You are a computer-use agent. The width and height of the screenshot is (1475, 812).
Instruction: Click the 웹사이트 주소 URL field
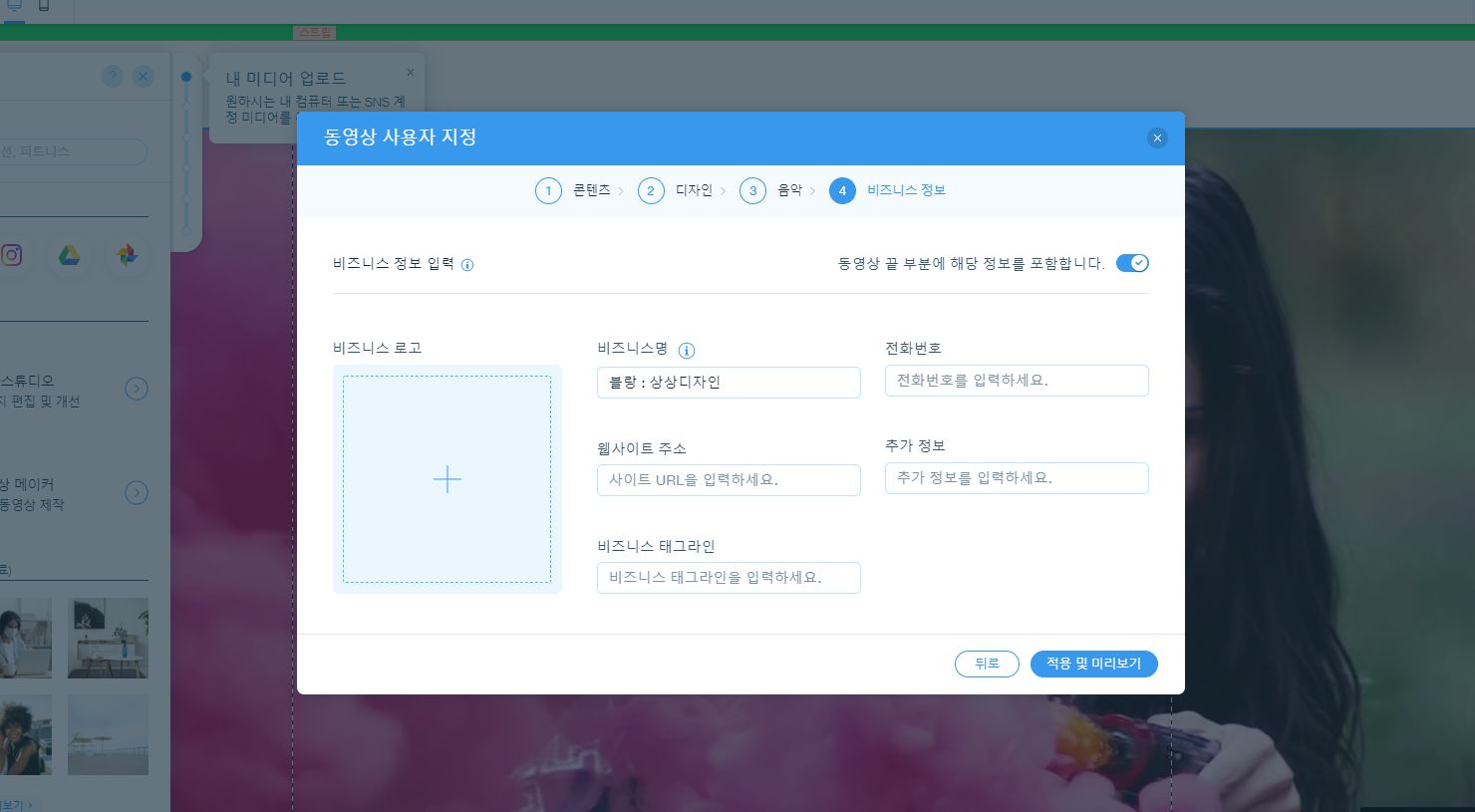coord(729,480)
